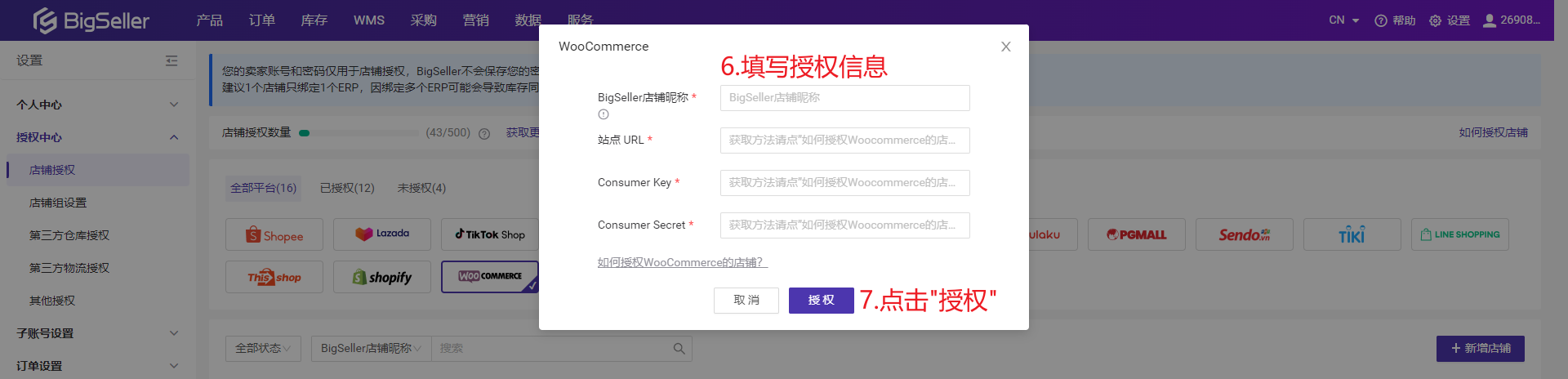Select the WooCommerce platform card
This screenshot has width=1568, height=379.
tap(490, 277)
